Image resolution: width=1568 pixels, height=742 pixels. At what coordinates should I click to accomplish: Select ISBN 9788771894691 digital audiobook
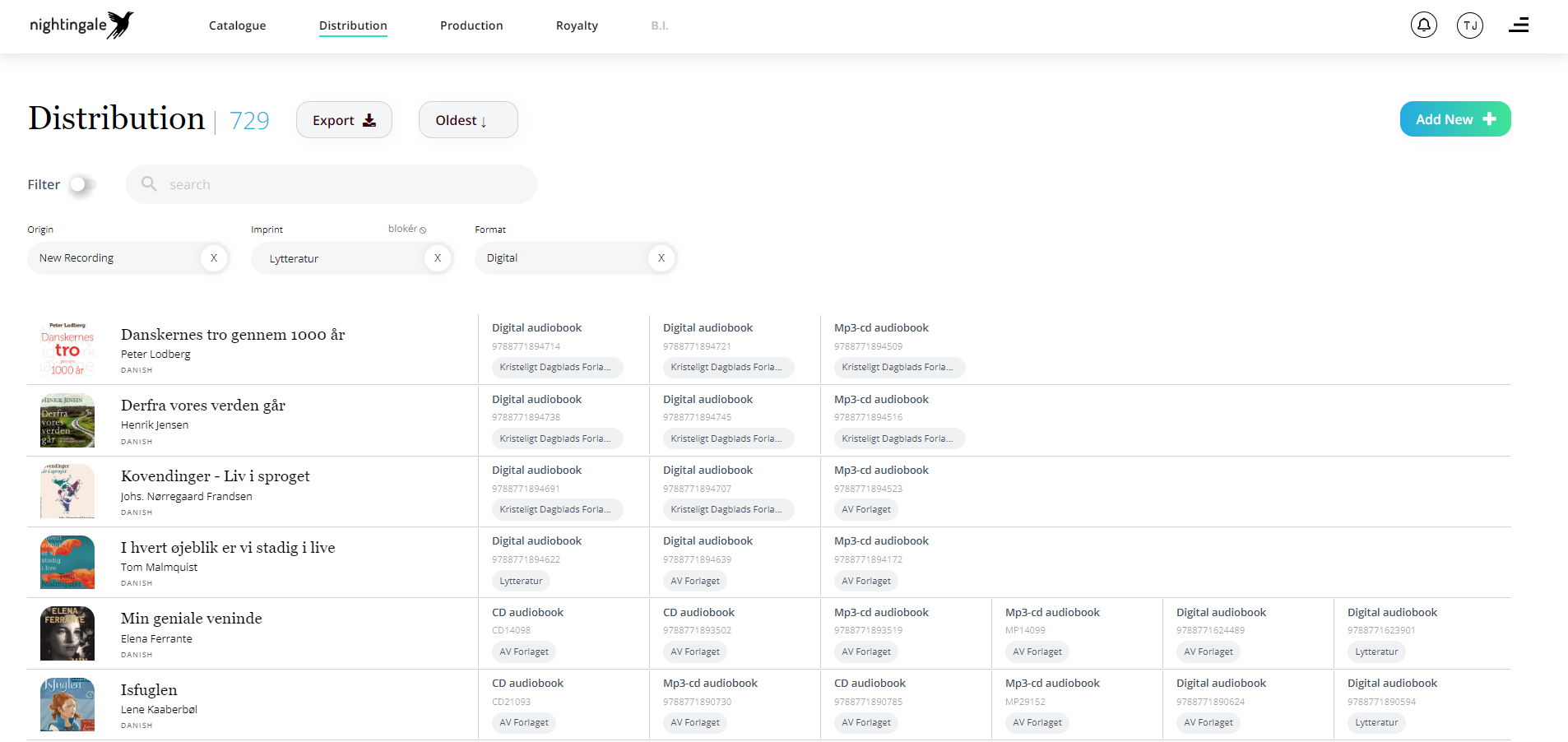(527, 489)
